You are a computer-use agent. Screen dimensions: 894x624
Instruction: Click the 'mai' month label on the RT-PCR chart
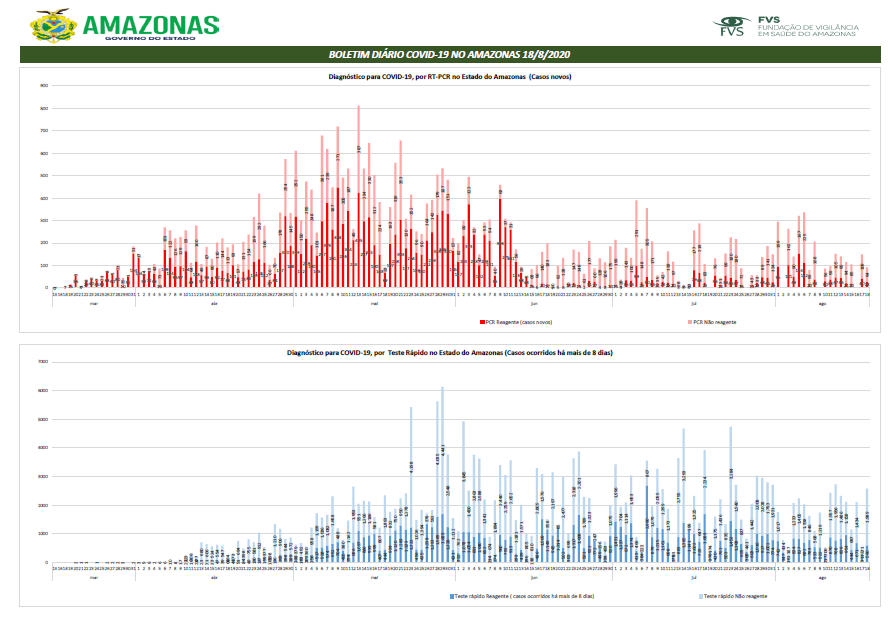click(x=374, y=303)
